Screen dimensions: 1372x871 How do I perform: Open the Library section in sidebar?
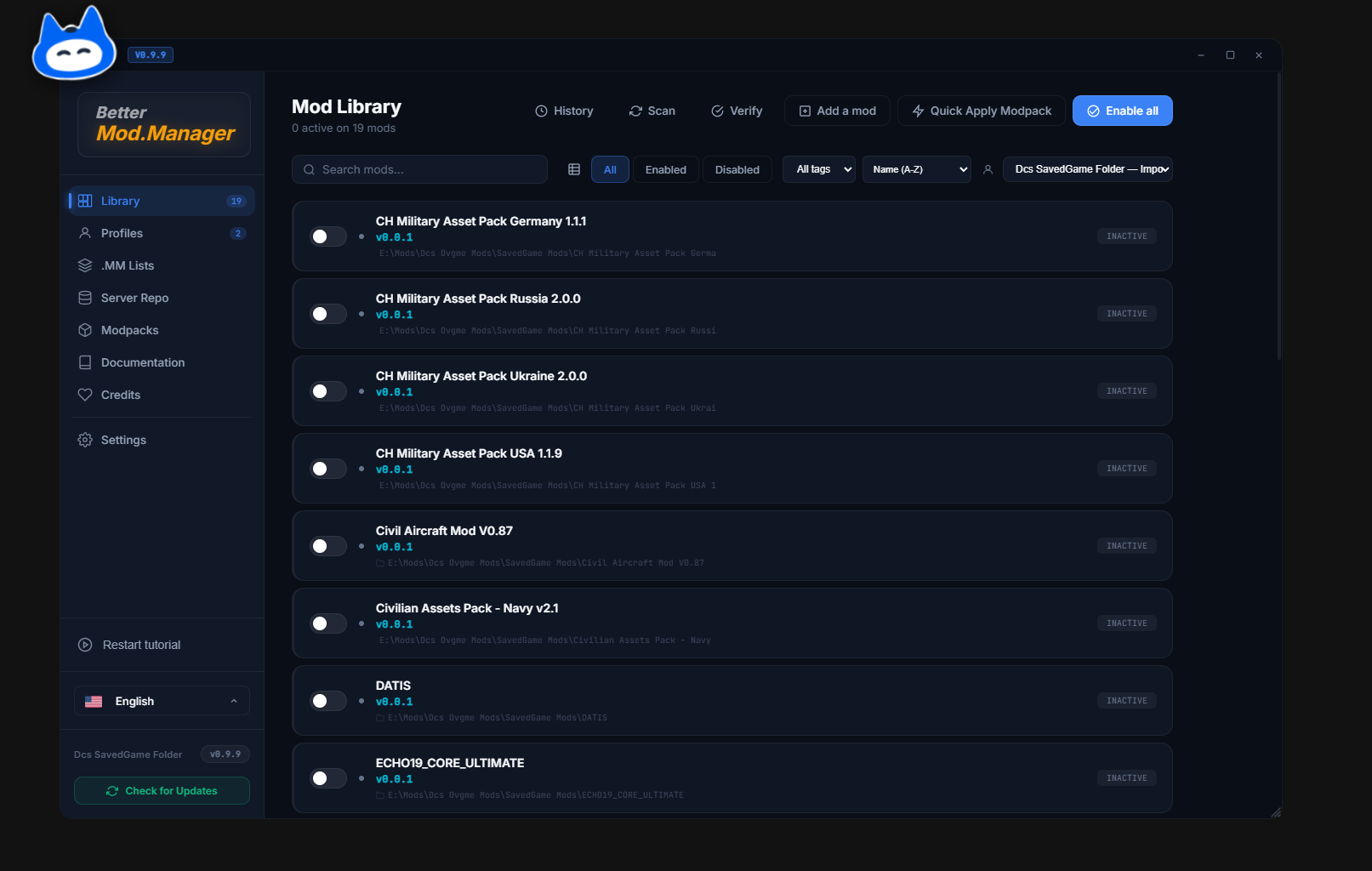tap(162, 201)
